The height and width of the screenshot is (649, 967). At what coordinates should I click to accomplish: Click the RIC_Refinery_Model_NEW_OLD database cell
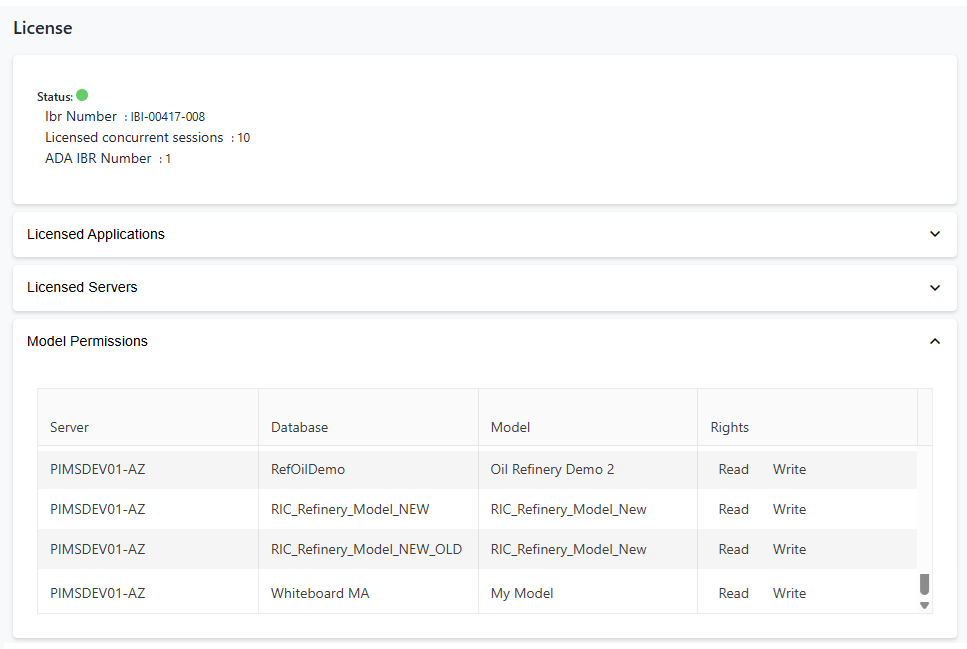(x=366, y=549)
